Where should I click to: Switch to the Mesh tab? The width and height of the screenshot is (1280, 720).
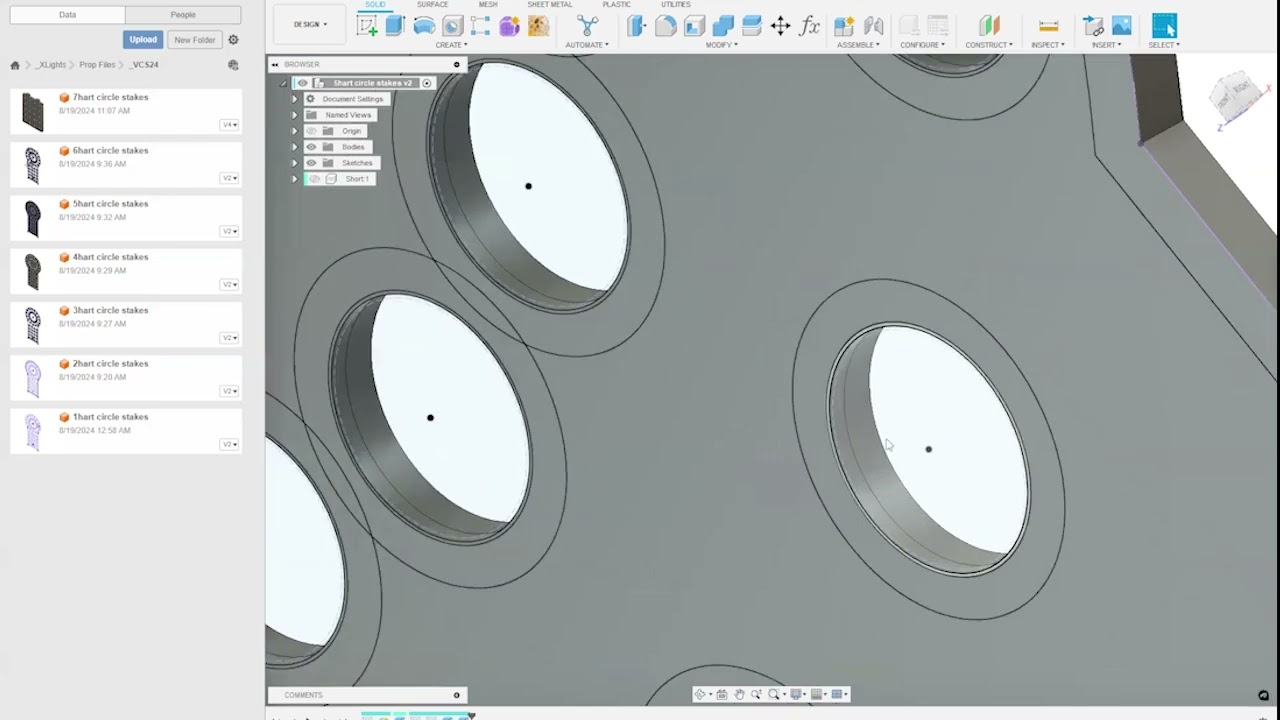[x=488, y=5]
